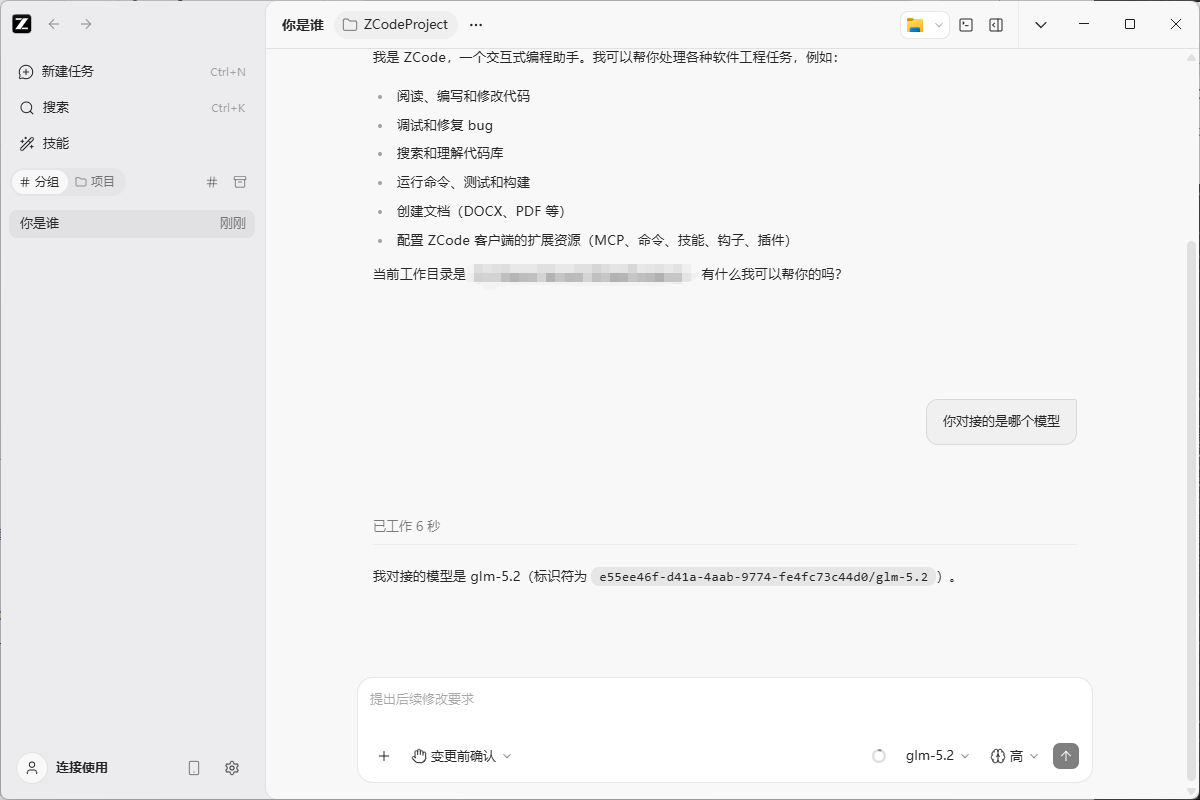
Task: Select the 你是谁 conversation in sidebar
Action: coord(132,224)
